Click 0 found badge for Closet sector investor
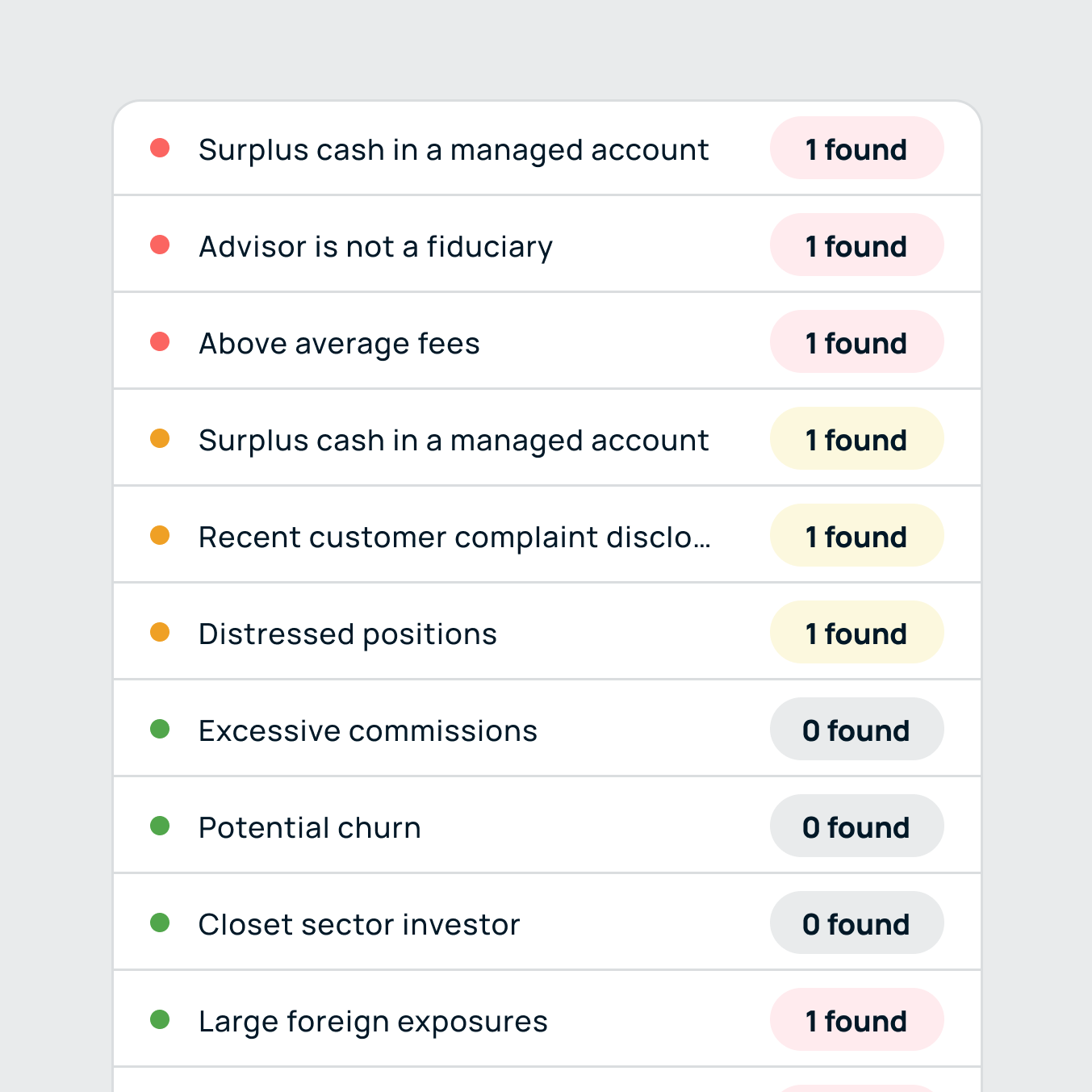Screen dimensions: 1092x1092 click(856, 923)
